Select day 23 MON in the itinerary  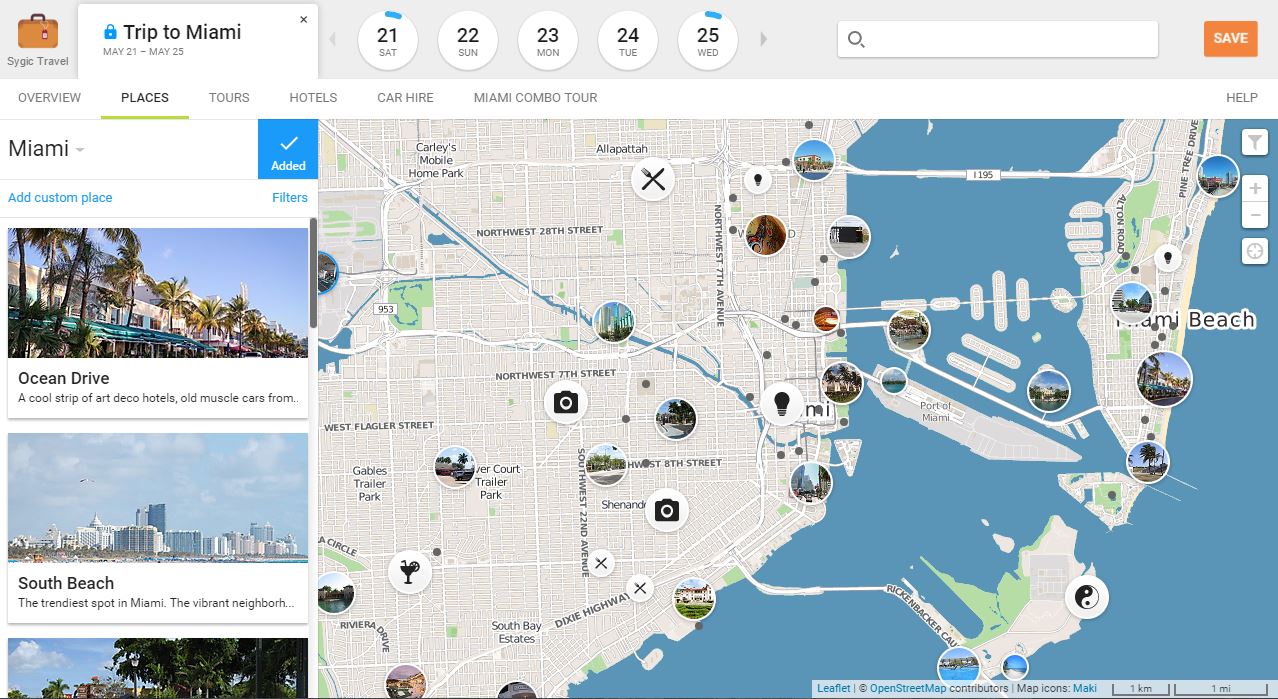[547, 40]
